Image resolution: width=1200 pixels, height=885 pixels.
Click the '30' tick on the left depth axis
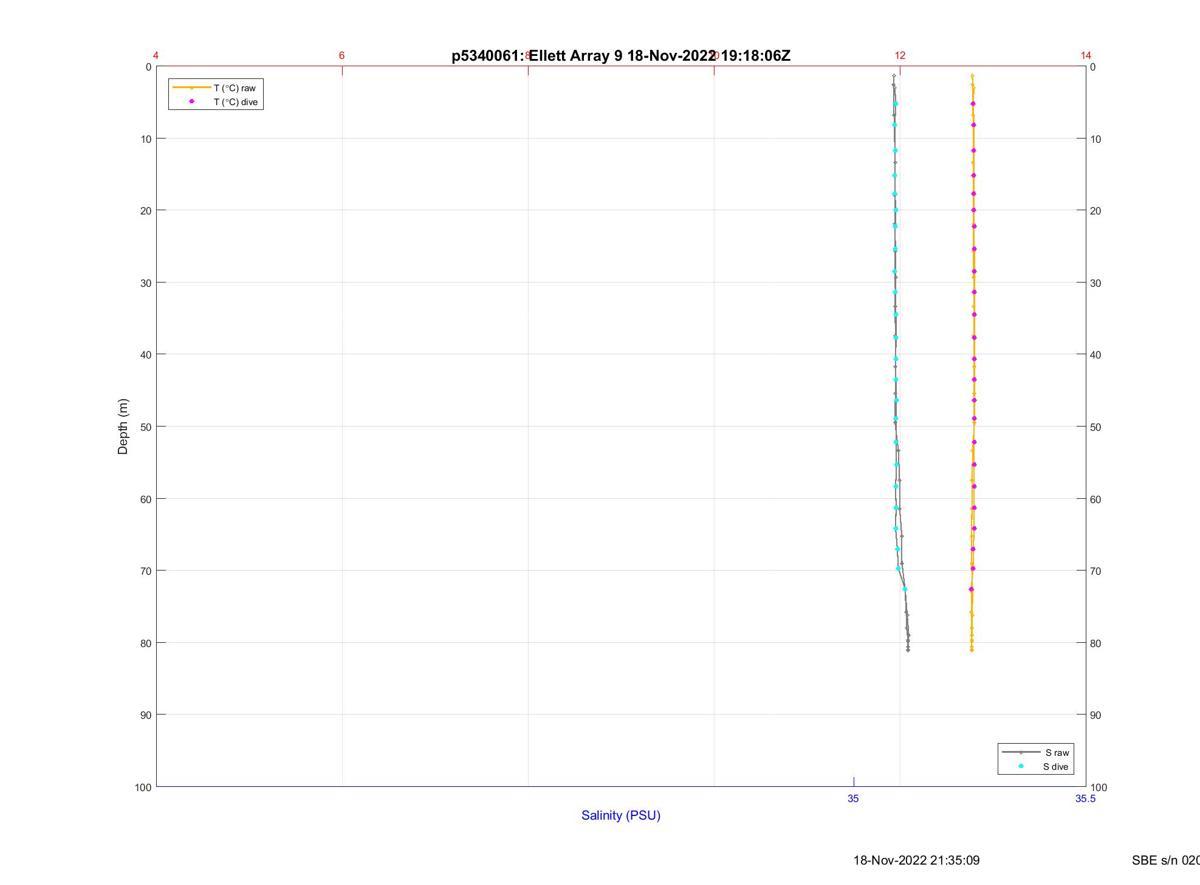tap(145, 283)
